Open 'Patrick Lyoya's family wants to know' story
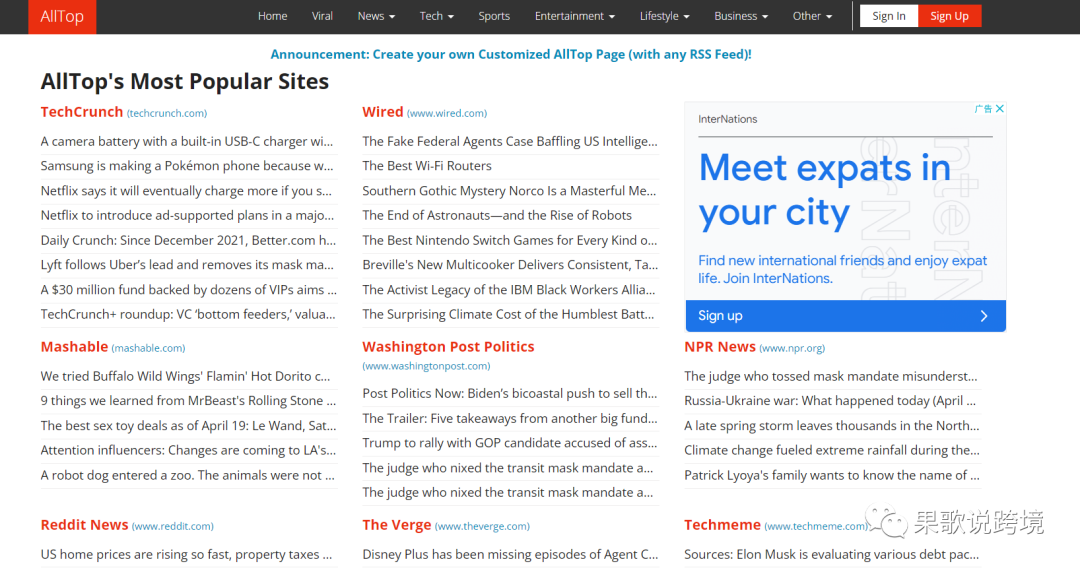This screenshot has height=570, width=1080. (832, 475)
